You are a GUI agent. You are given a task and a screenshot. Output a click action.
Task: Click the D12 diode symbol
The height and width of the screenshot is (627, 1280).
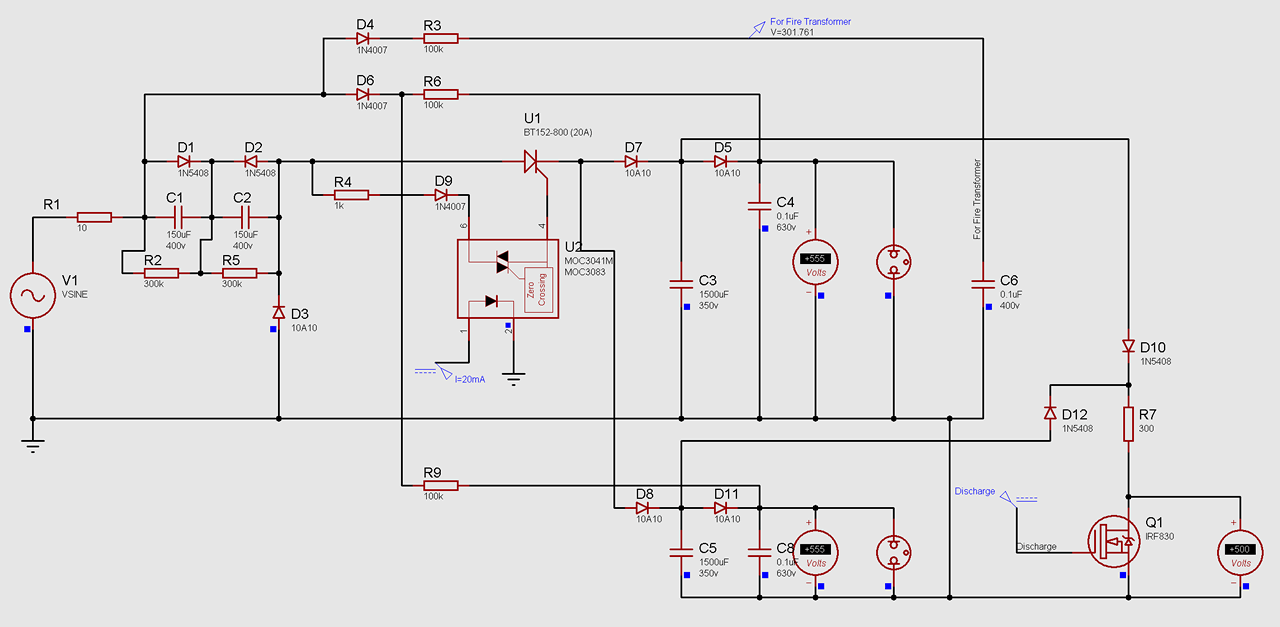coord(1050,413)
